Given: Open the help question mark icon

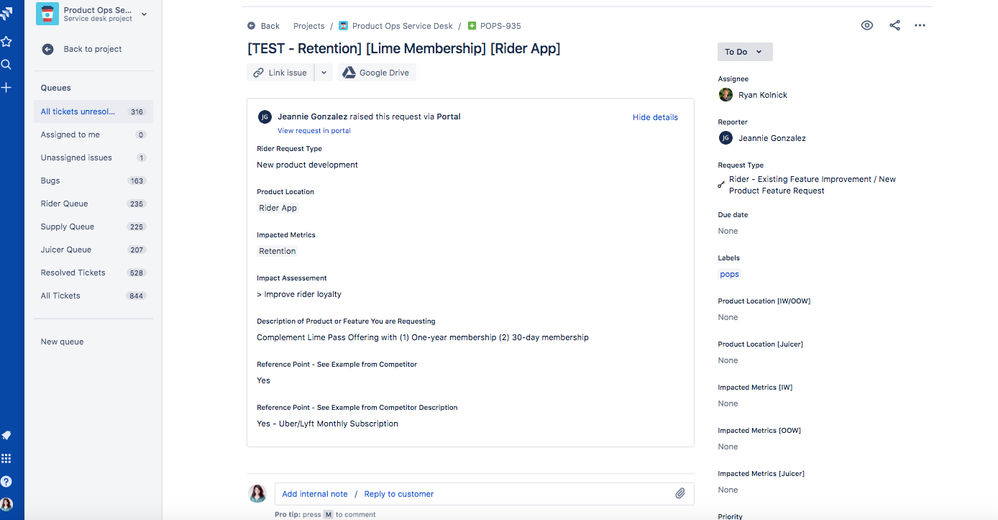Looking at the screenshot, I should [6, 481].
